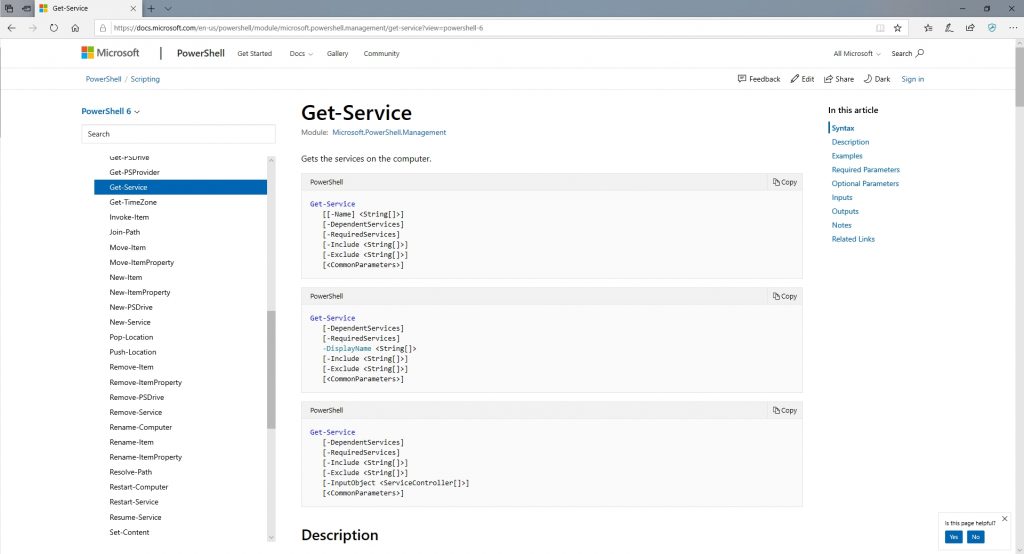Viewport: 1024px width, 554px height.
Task: Expand the PowerShell 6 version dropdown
Action: (x=110, y=111)
